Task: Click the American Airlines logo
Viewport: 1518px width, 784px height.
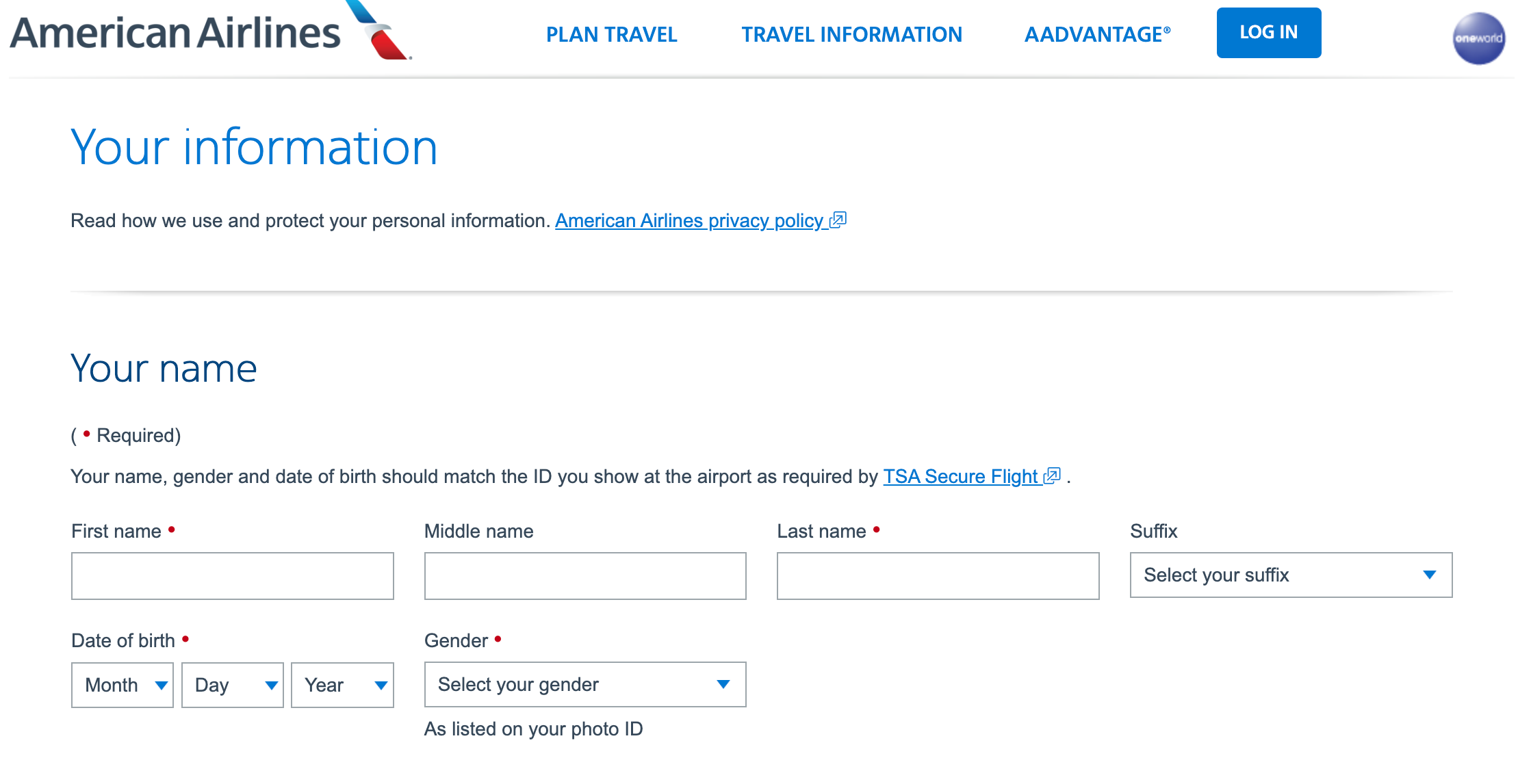Action: [210, 32]
